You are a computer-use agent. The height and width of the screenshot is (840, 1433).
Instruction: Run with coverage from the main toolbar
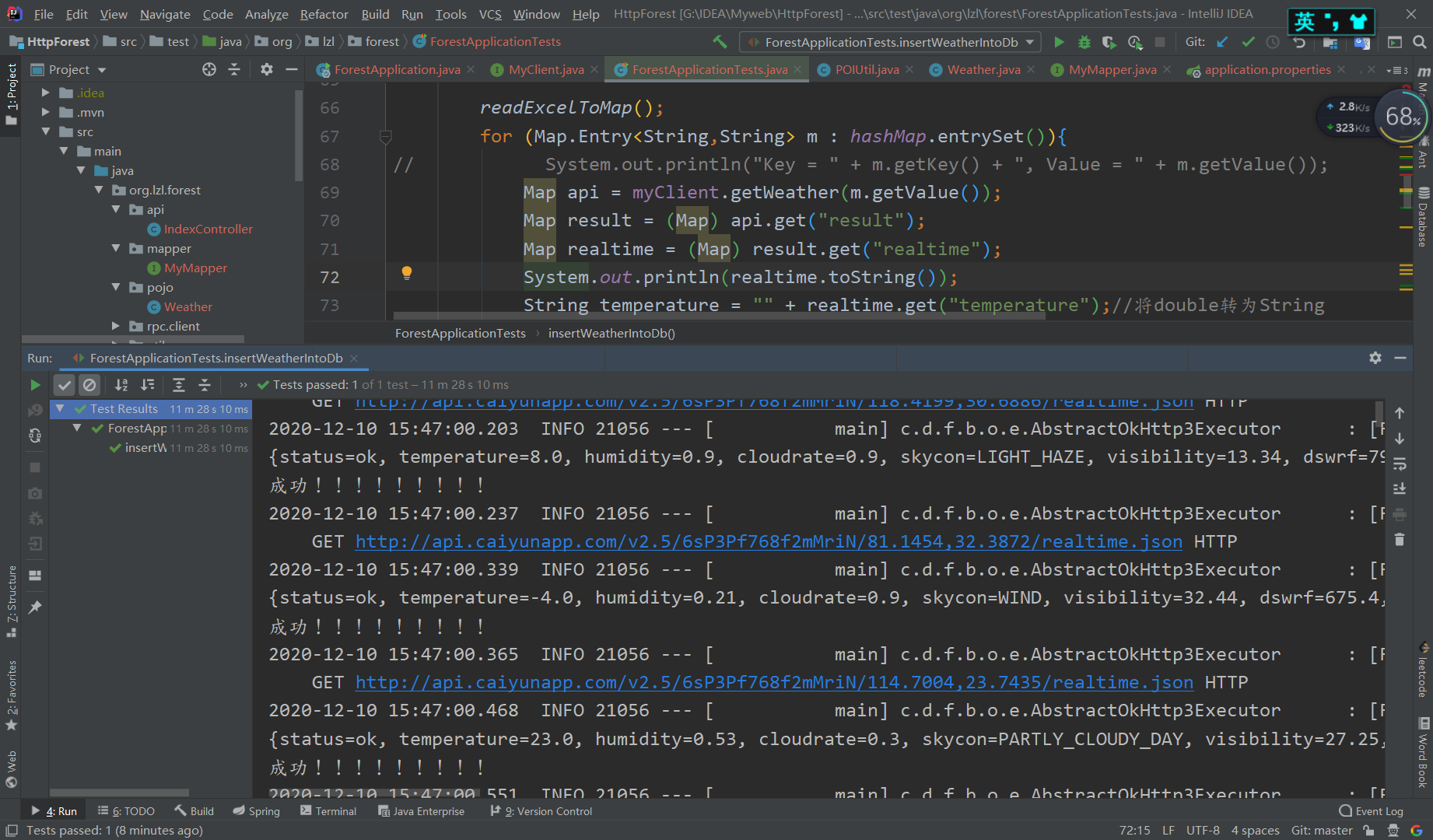point(1109,42)
